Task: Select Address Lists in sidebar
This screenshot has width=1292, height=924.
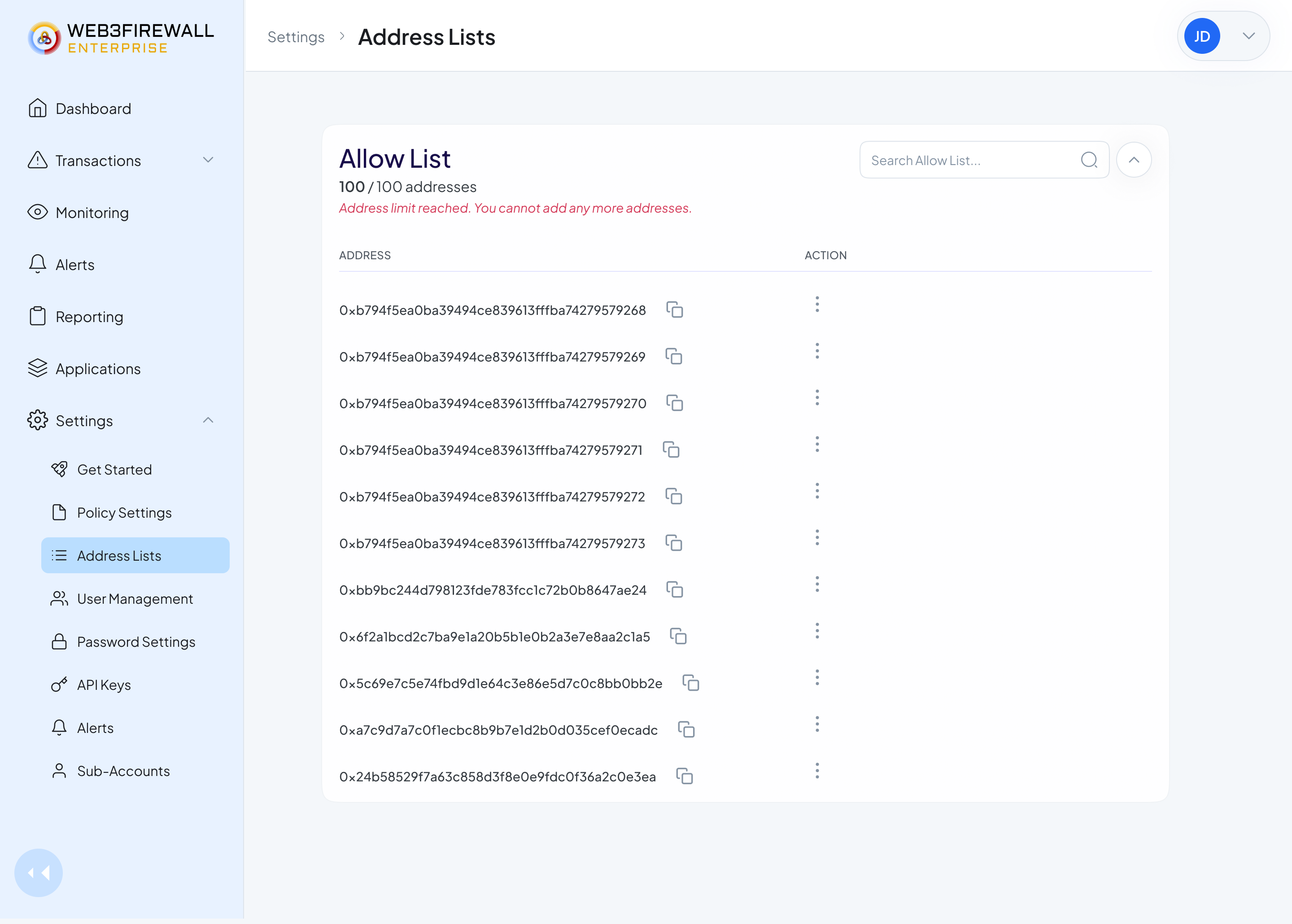Action: click(135, 555)
